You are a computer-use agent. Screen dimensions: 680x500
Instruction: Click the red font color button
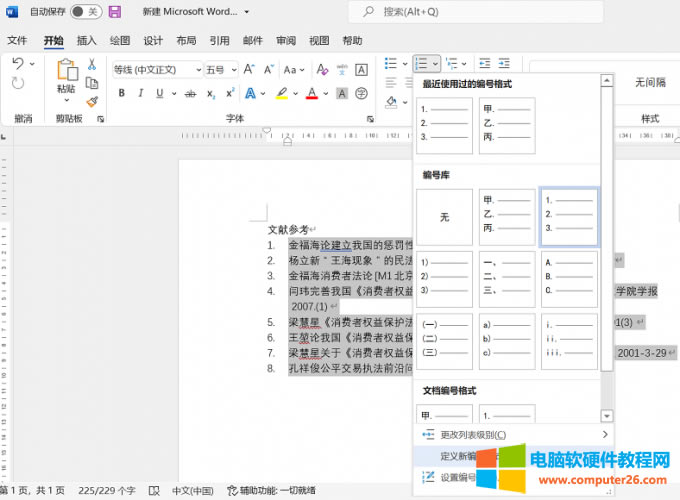pyautogui.click(x=312, y=94)
